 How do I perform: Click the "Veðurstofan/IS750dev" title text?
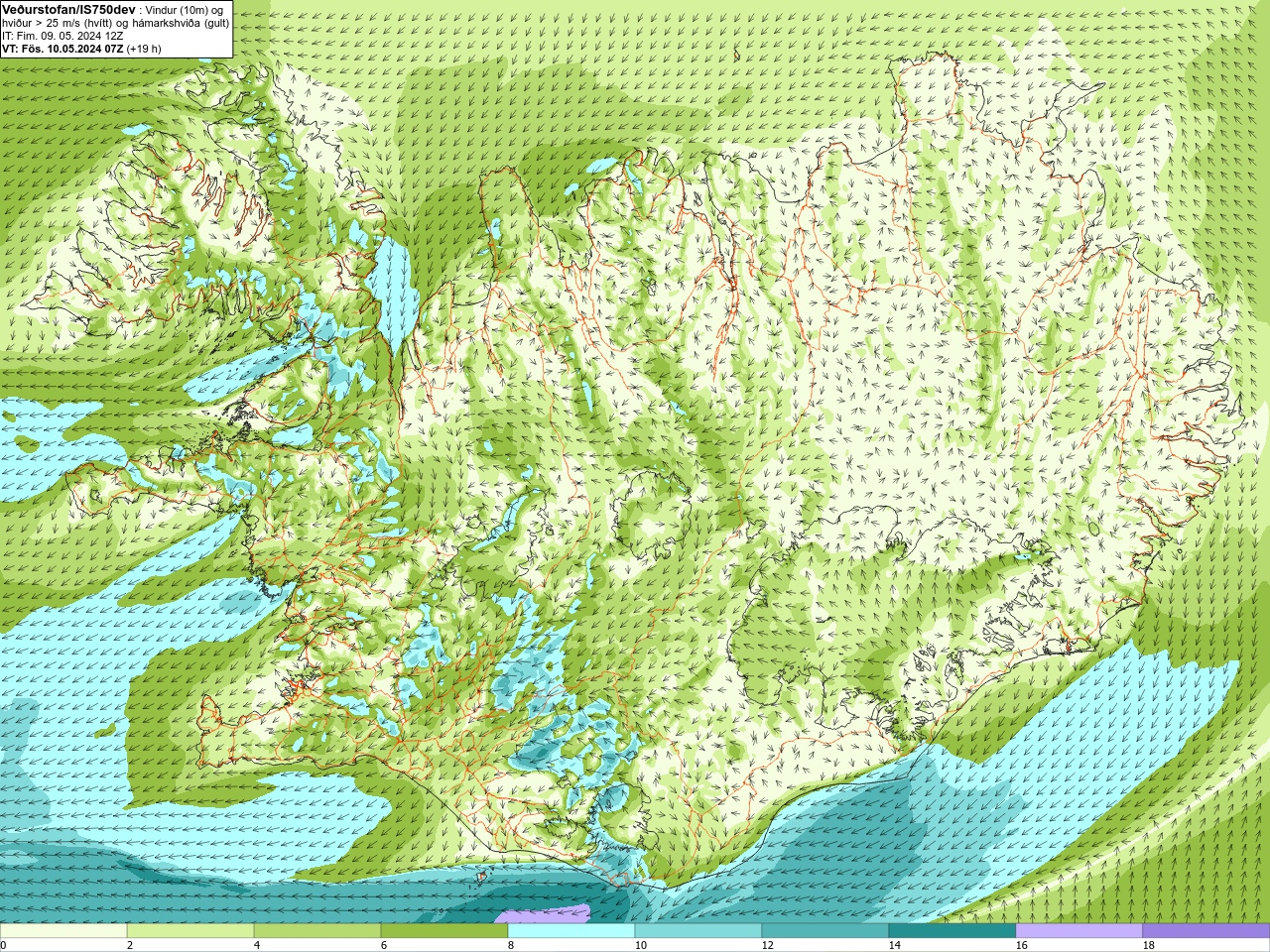pos(68,9)
